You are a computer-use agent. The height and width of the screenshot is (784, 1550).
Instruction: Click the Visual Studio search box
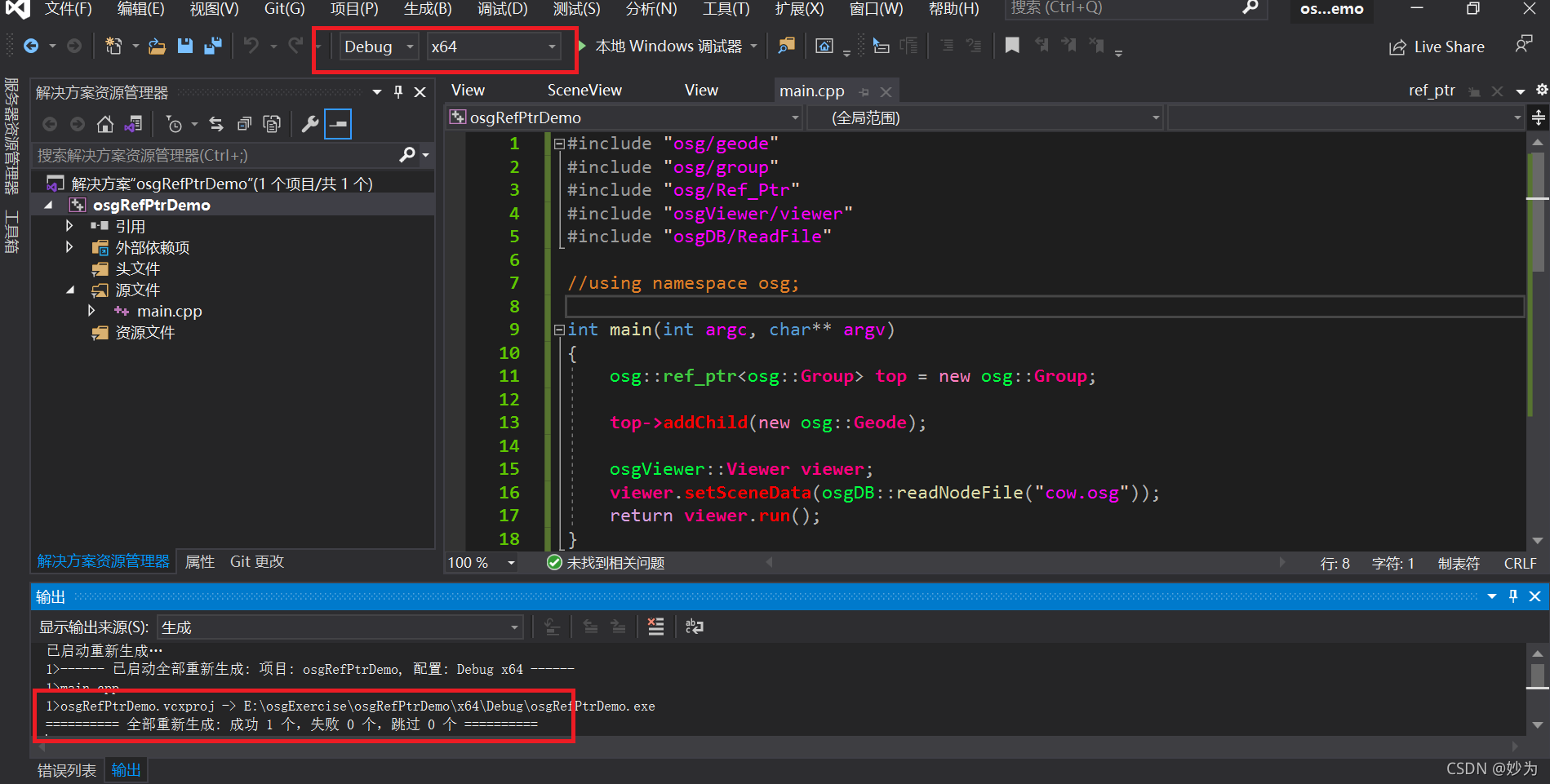tap(1135, 8)
